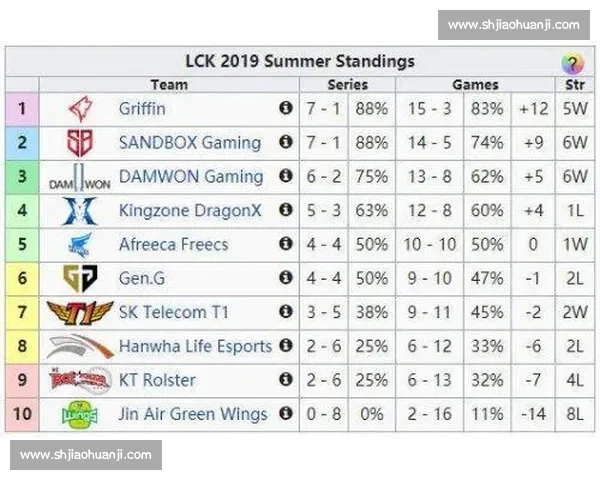Click the Gen.G team logo
The width and height of the screenshot is (600, 480).
(x=79, y=279)
